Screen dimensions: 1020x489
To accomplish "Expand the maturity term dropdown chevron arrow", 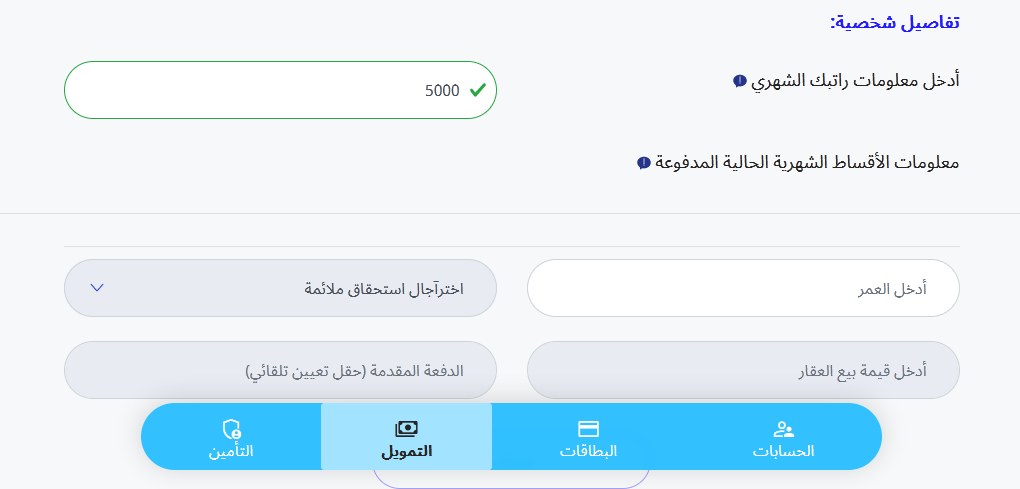I will pyautogui.click(x=97, y=288).
